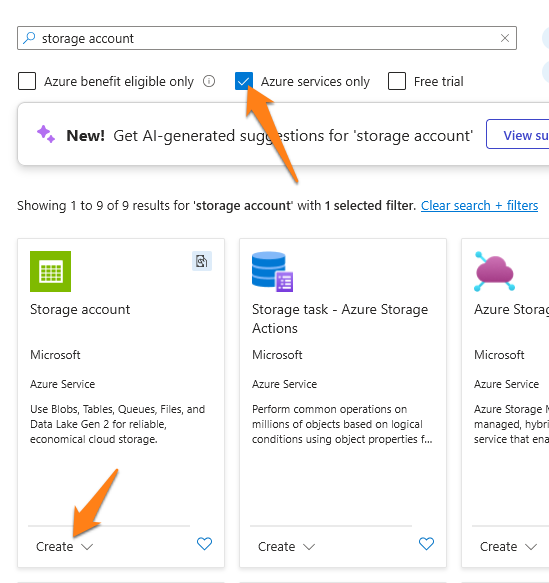Open info icon beside Azure benefit eligible
549x583 pixels.
coord(209,81)
